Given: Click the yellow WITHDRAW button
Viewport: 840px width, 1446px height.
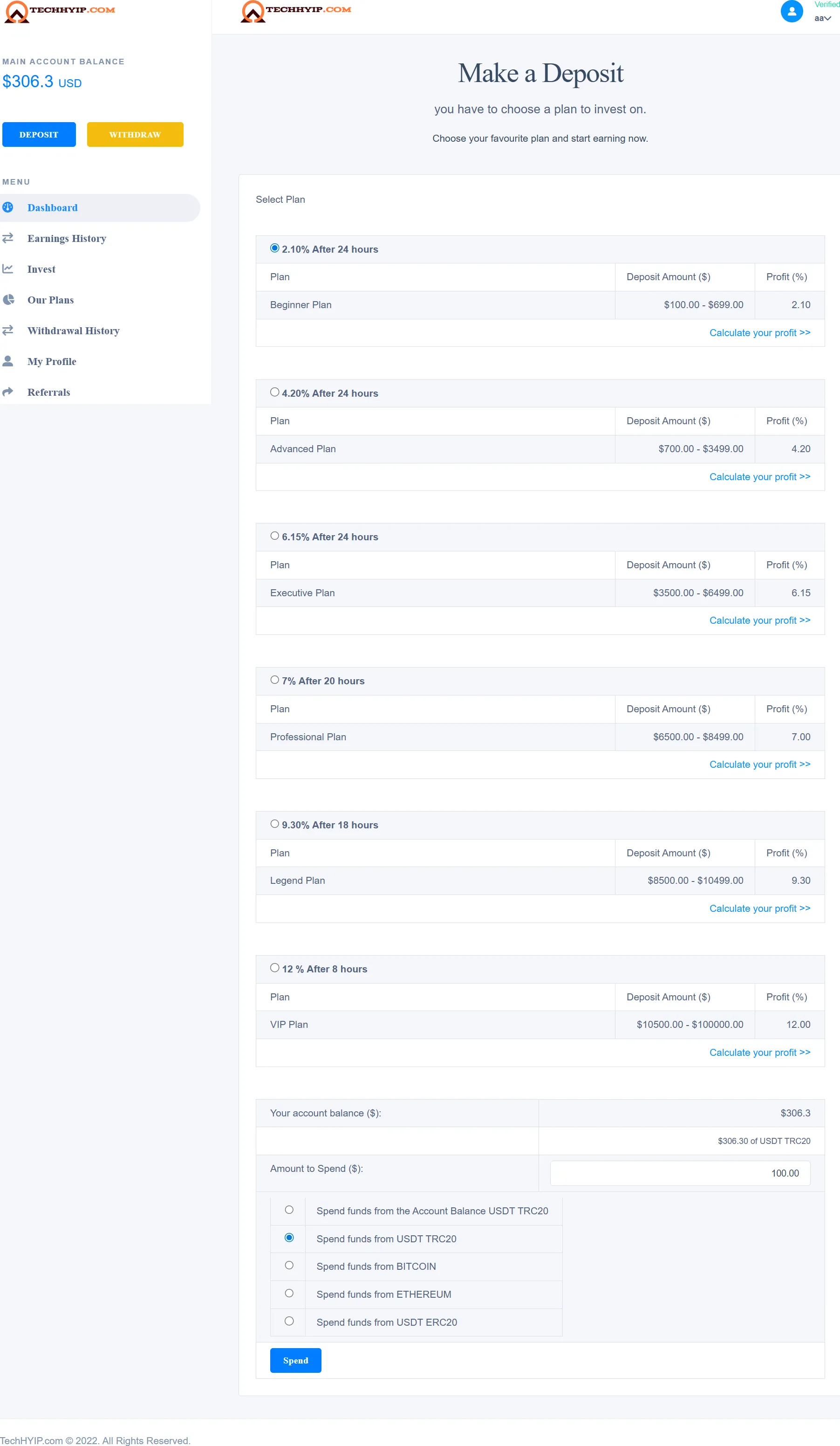Looking at the screenshot, I should pyautogui.click(x=135, y=134).
